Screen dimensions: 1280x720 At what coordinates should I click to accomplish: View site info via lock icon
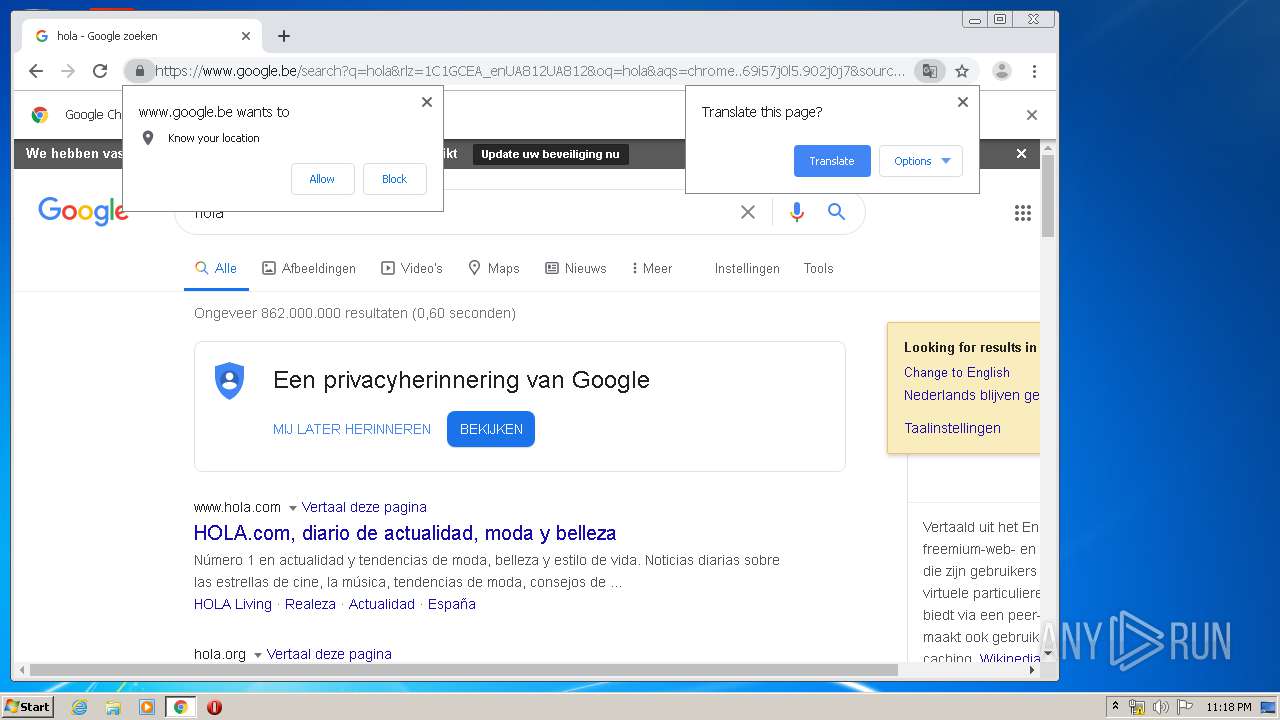(140, 71)
